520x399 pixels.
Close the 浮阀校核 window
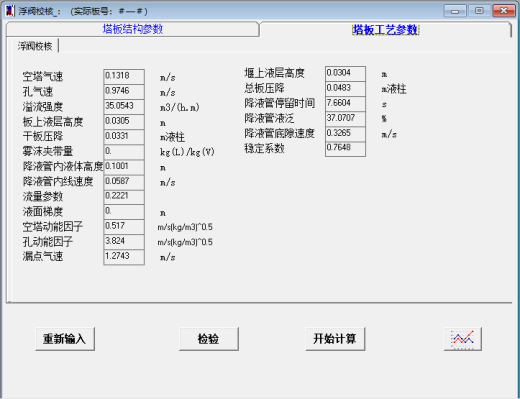504,11
